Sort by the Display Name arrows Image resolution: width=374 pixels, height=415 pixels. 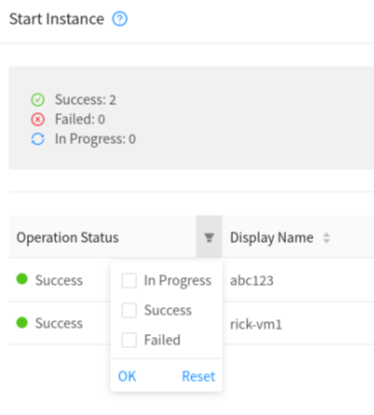click(x=327, y=238)
